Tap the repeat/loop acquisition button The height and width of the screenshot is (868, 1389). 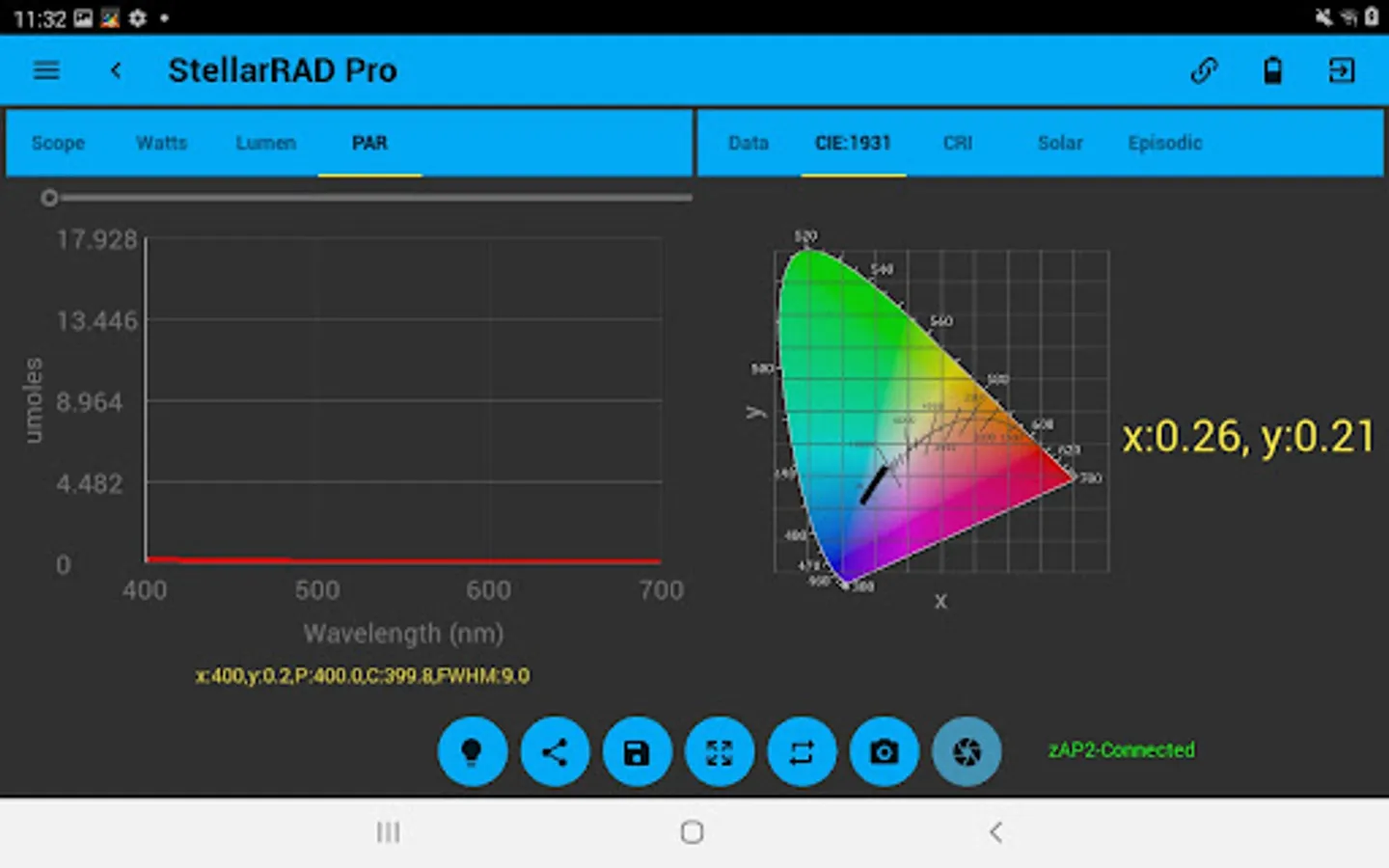click(x=802, y=751)
